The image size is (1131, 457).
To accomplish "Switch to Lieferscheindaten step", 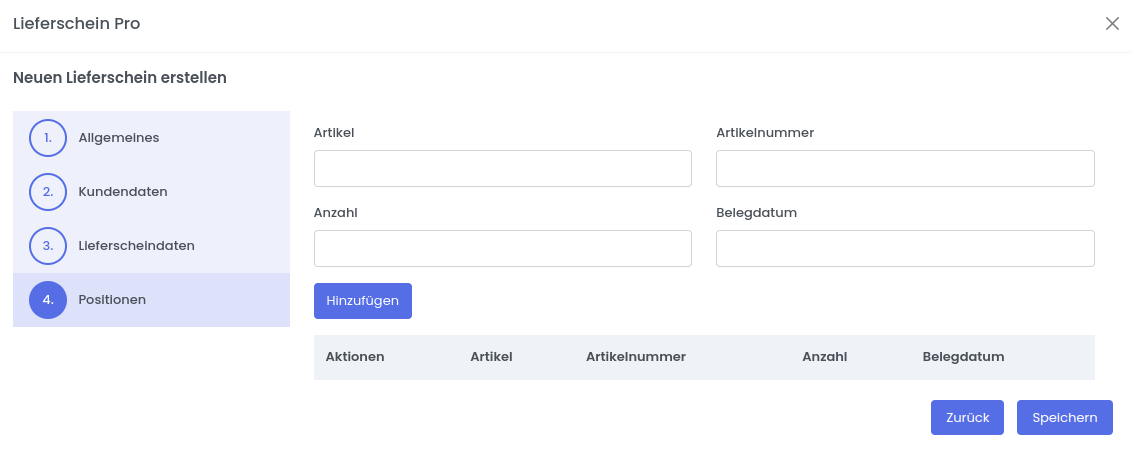I will click(136, 246).
